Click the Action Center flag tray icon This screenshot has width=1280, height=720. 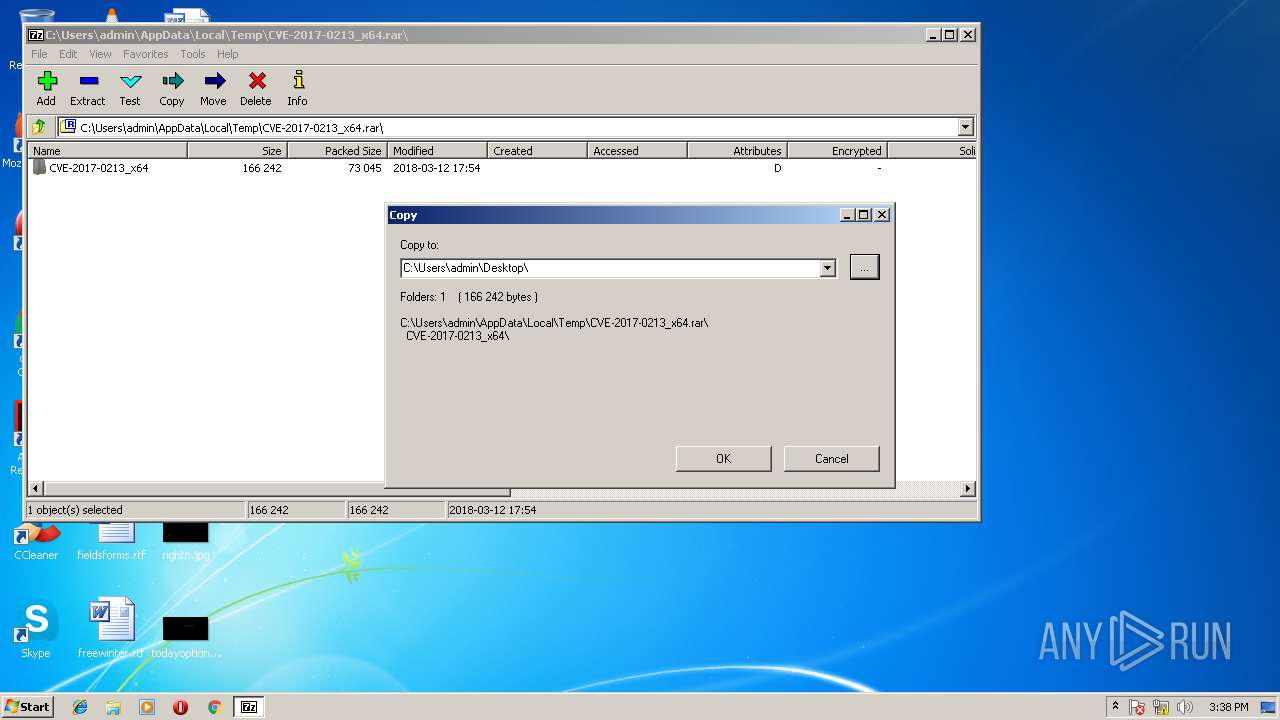pyautogui.click(x=1138, y=707)
